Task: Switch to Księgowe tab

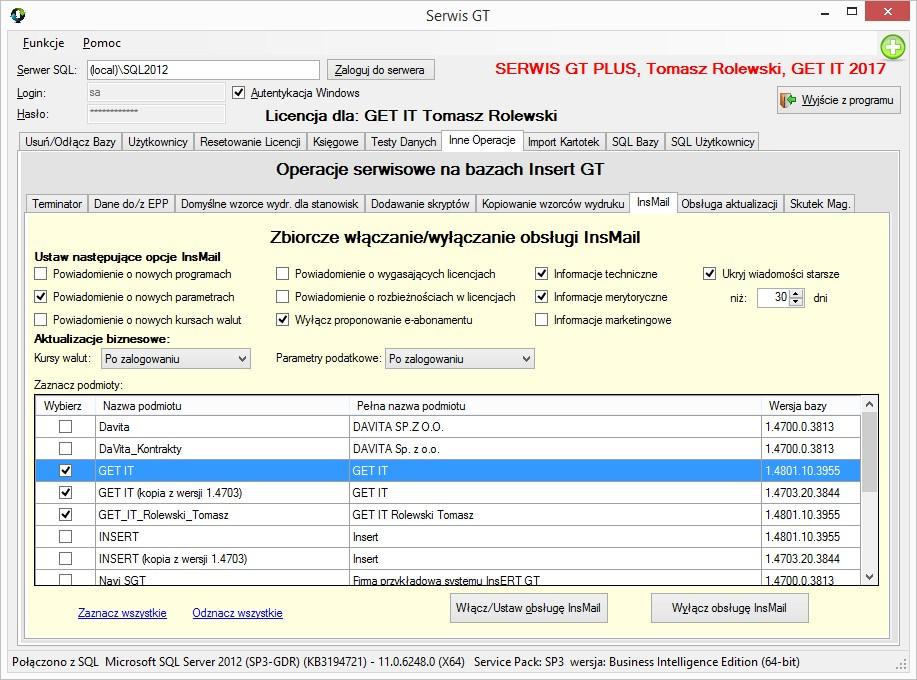Action: click(336, 141)
